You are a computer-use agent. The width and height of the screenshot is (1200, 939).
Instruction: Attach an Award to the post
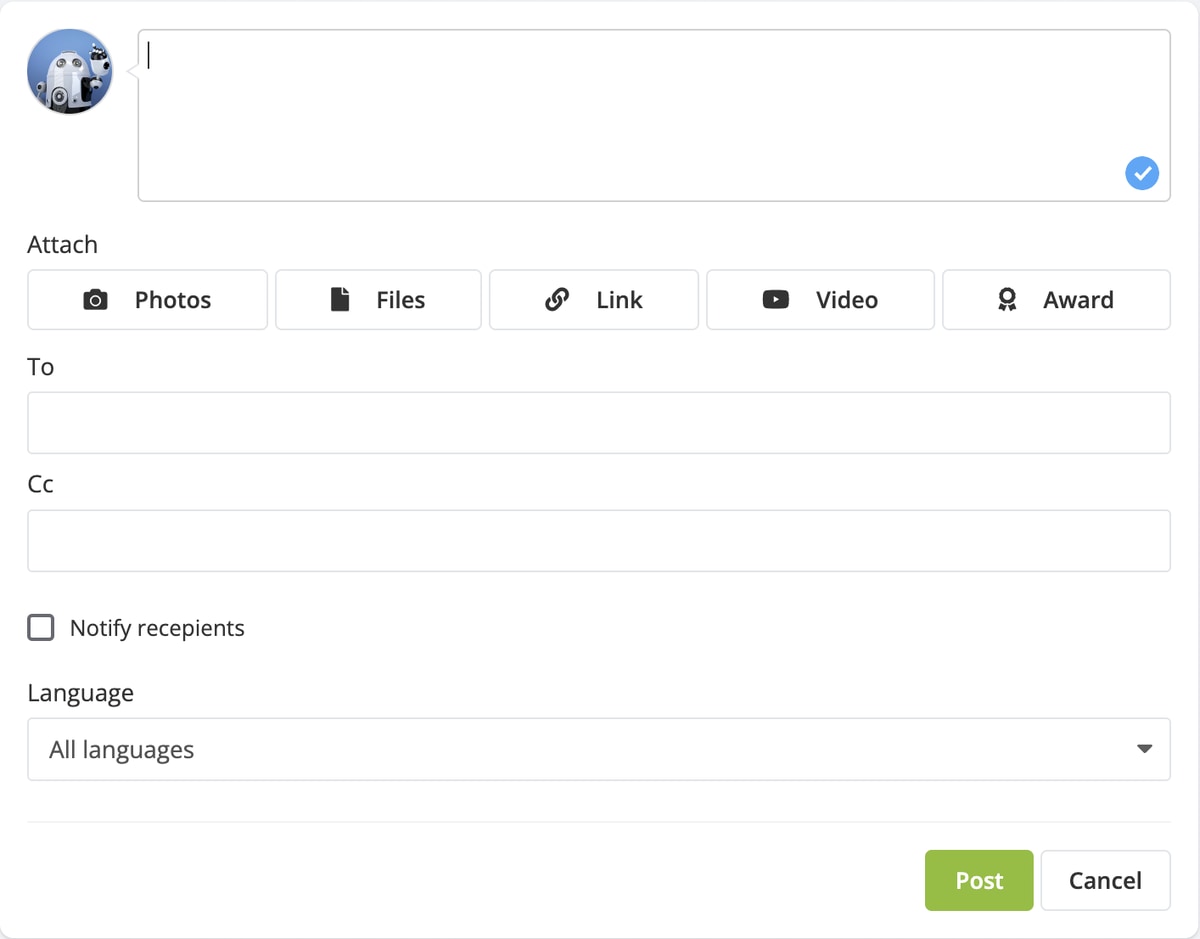(x=1056, y=300)
